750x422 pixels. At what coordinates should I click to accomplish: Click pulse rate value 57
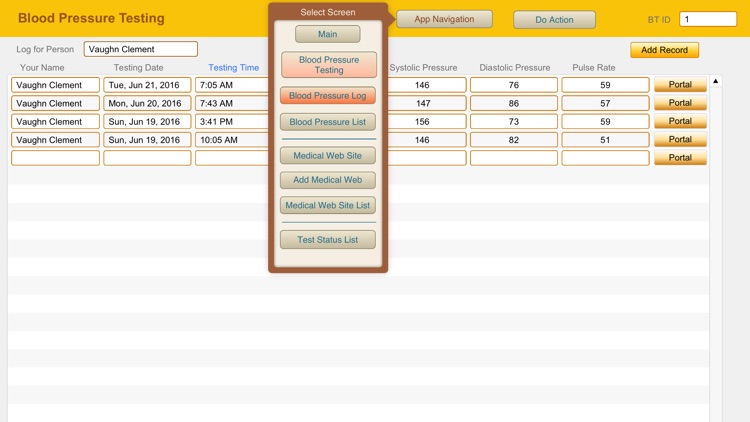tap(605, 103)
